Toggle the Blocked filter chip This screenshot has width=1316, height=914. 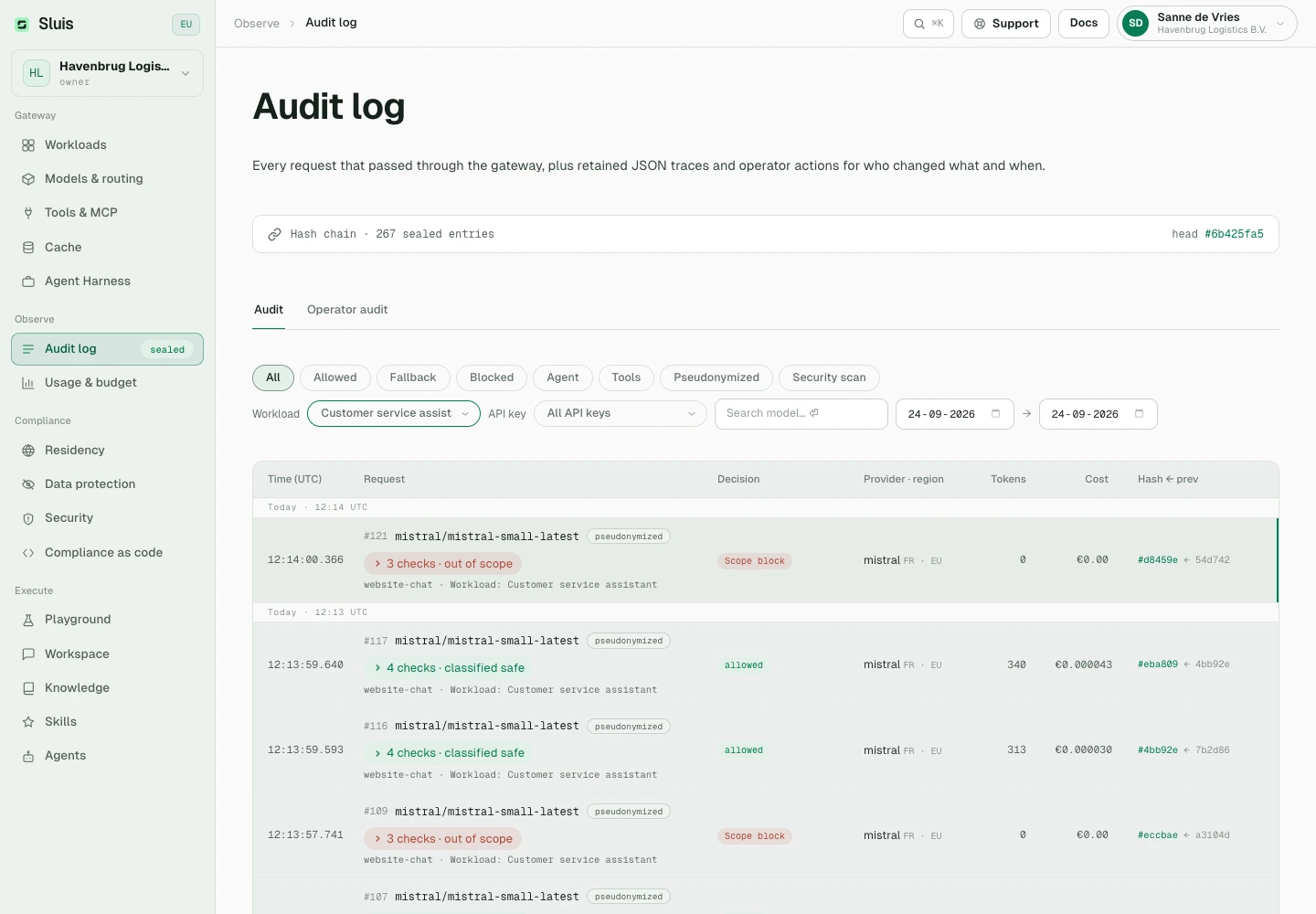[x=492, y=377]
